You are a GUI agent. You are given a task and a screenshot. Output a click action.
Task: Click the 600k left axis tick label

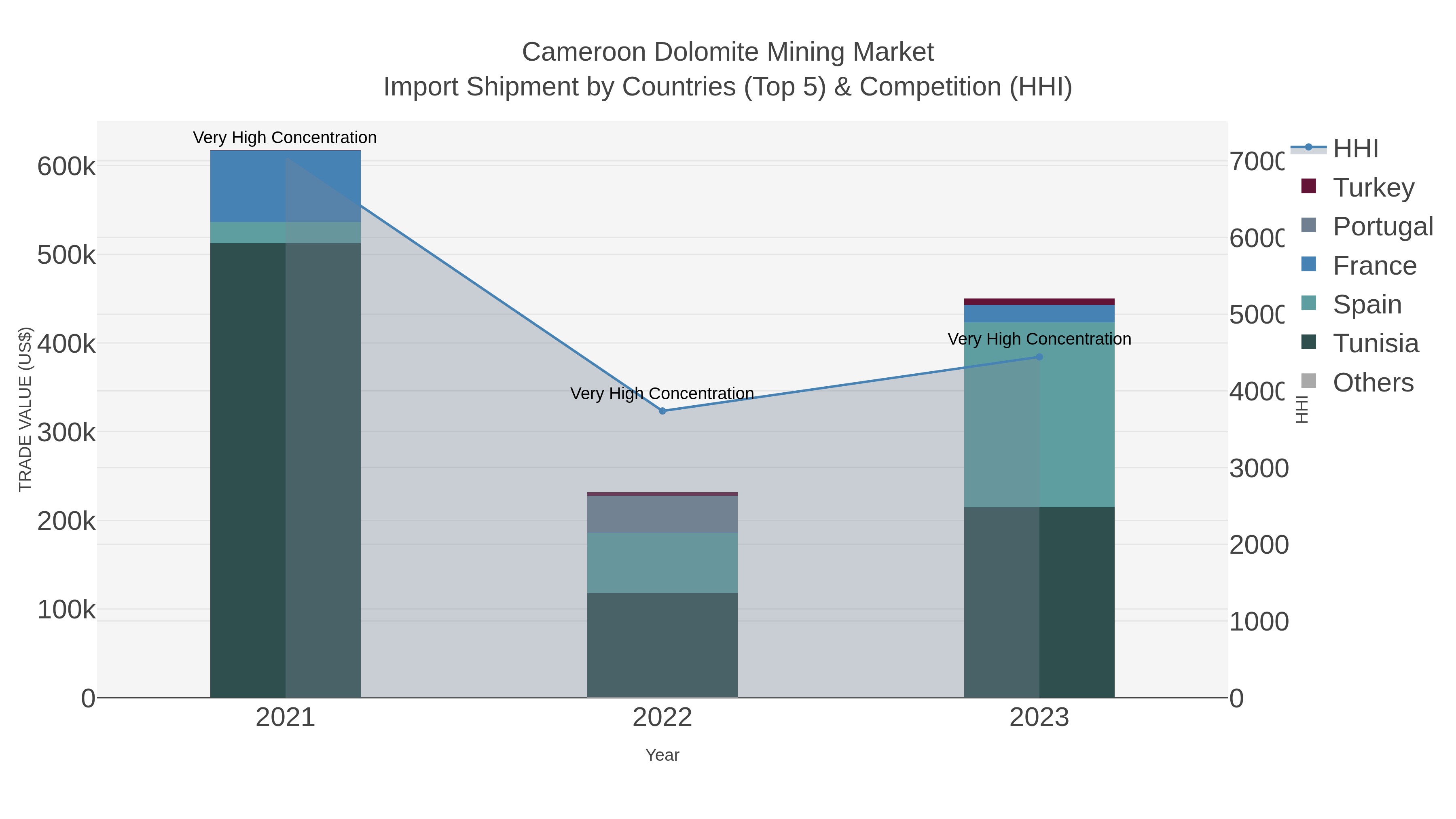click(67, 167)
